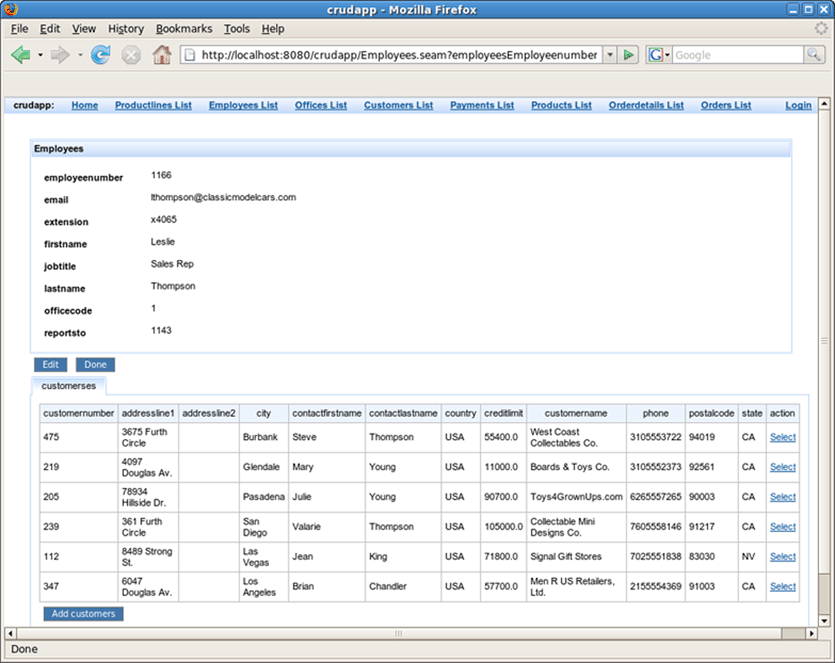
Task: Click the Back navigation arrow
Action: click(20, 55)
